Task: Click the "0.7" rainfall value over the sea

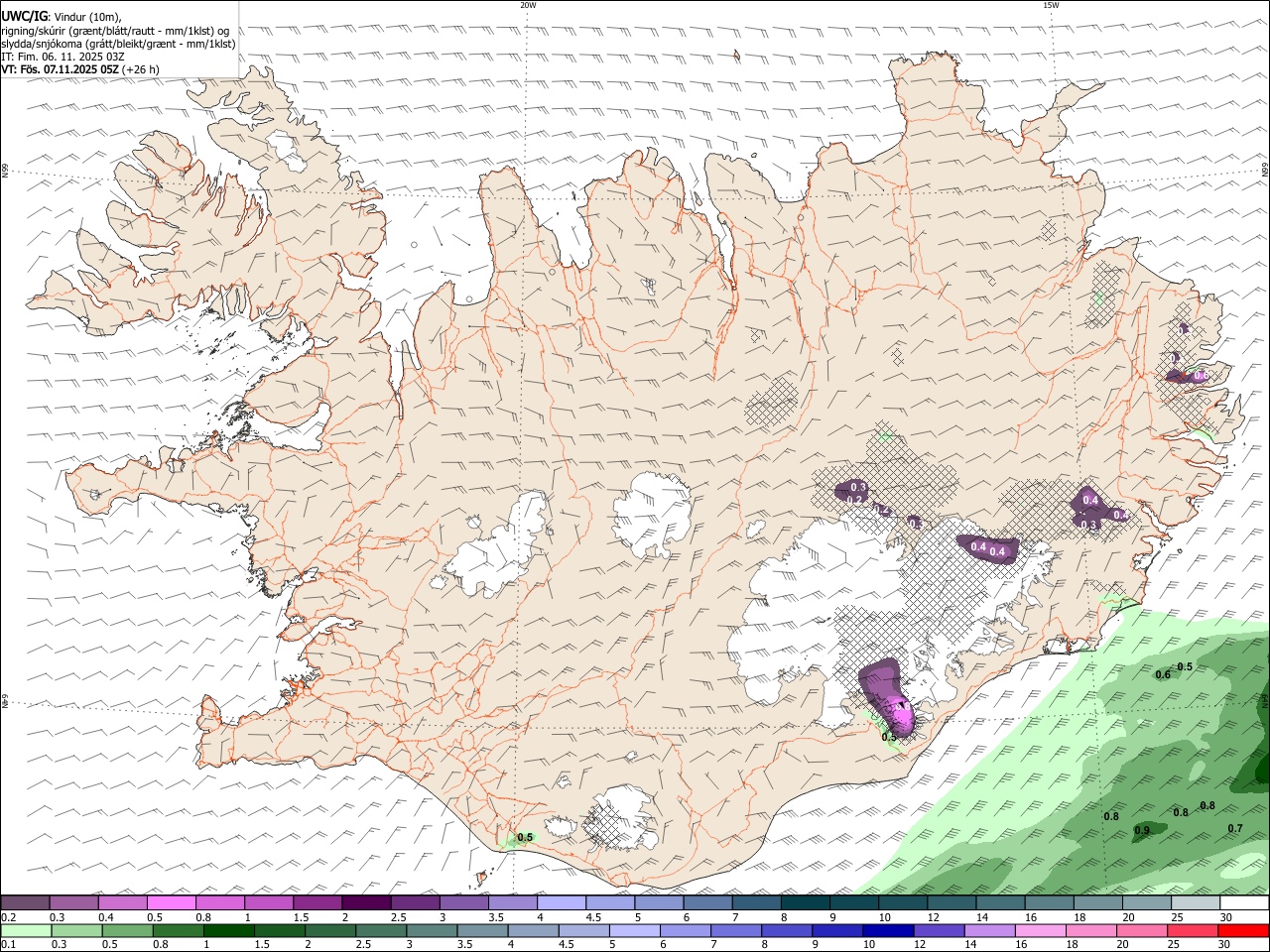Action: [x=1235, y=829]
